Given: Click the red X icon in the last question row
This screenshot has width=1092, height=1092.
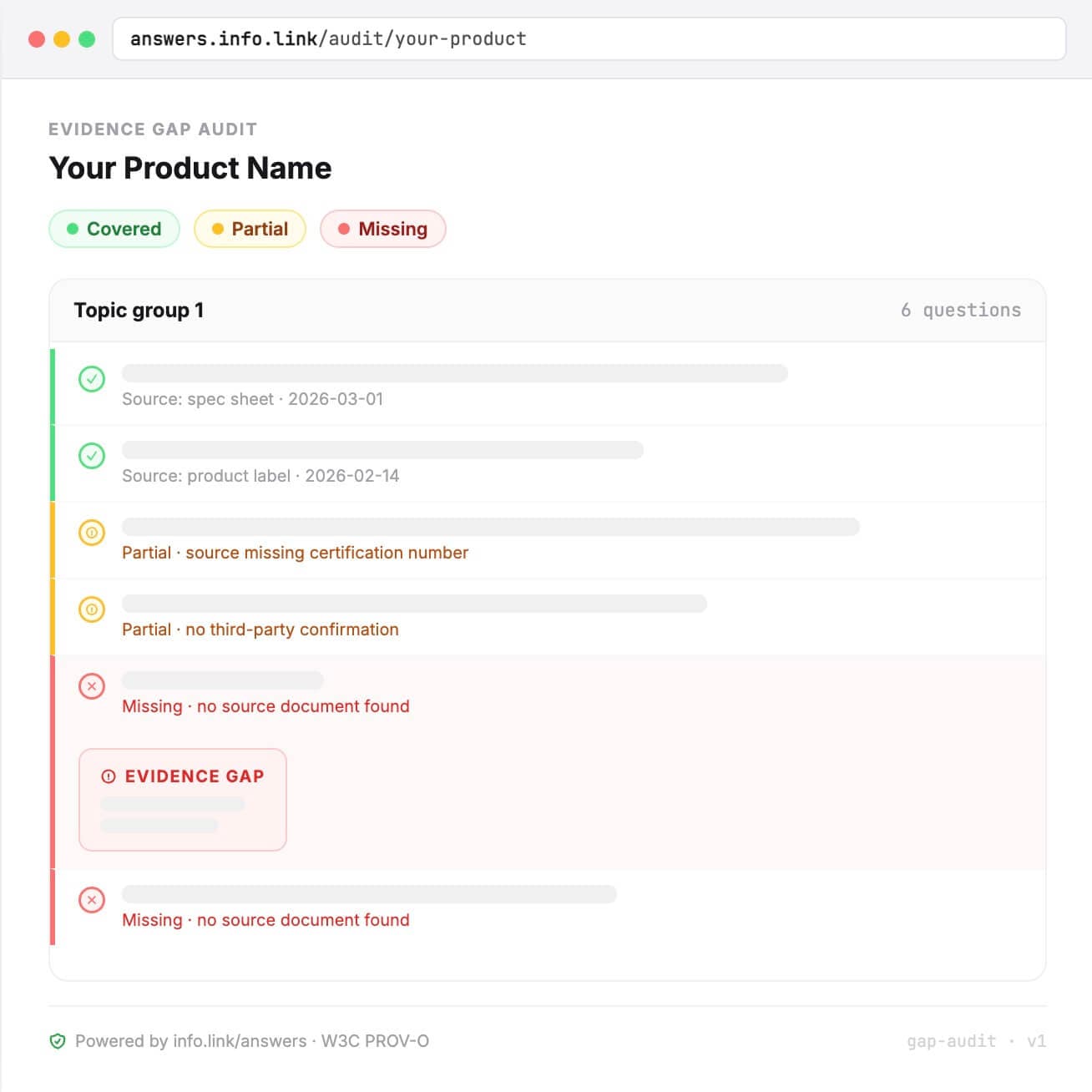Looking at the screenshot, I should click(x=92, y=900).
